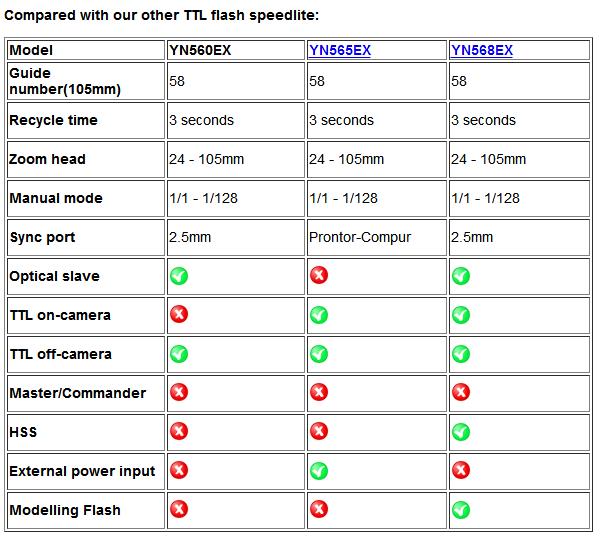Click the Recycle time row label
This screenshot has height=542, width=601.
pyautogui.click(x=54, y=120)
